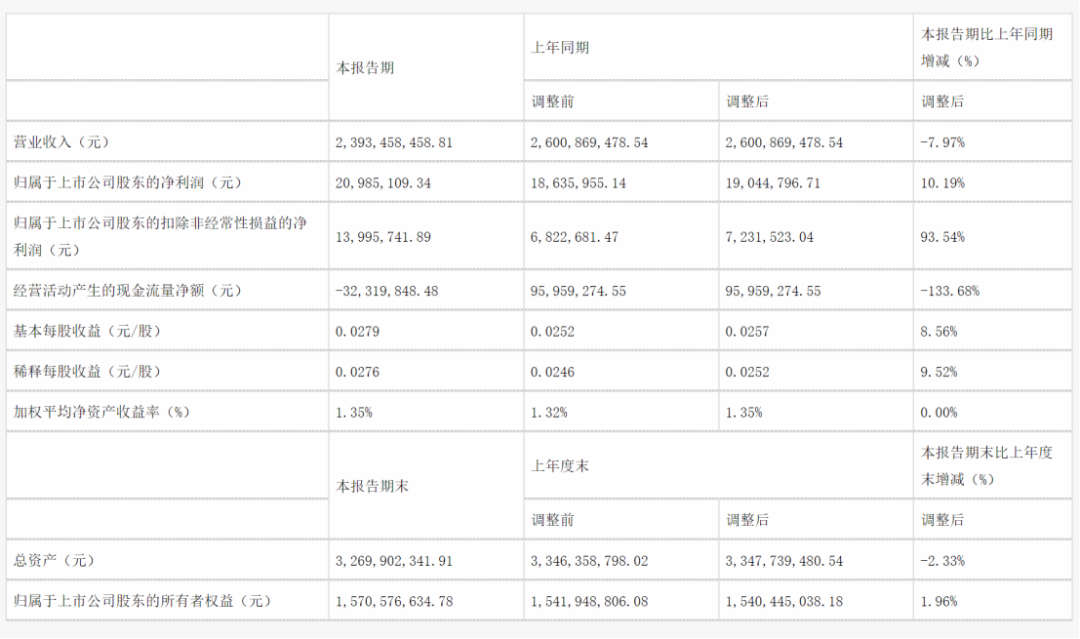Select diluted EPS value 0.0276
The width and height of the screenshot is (1080, 639).
[357, 372]
